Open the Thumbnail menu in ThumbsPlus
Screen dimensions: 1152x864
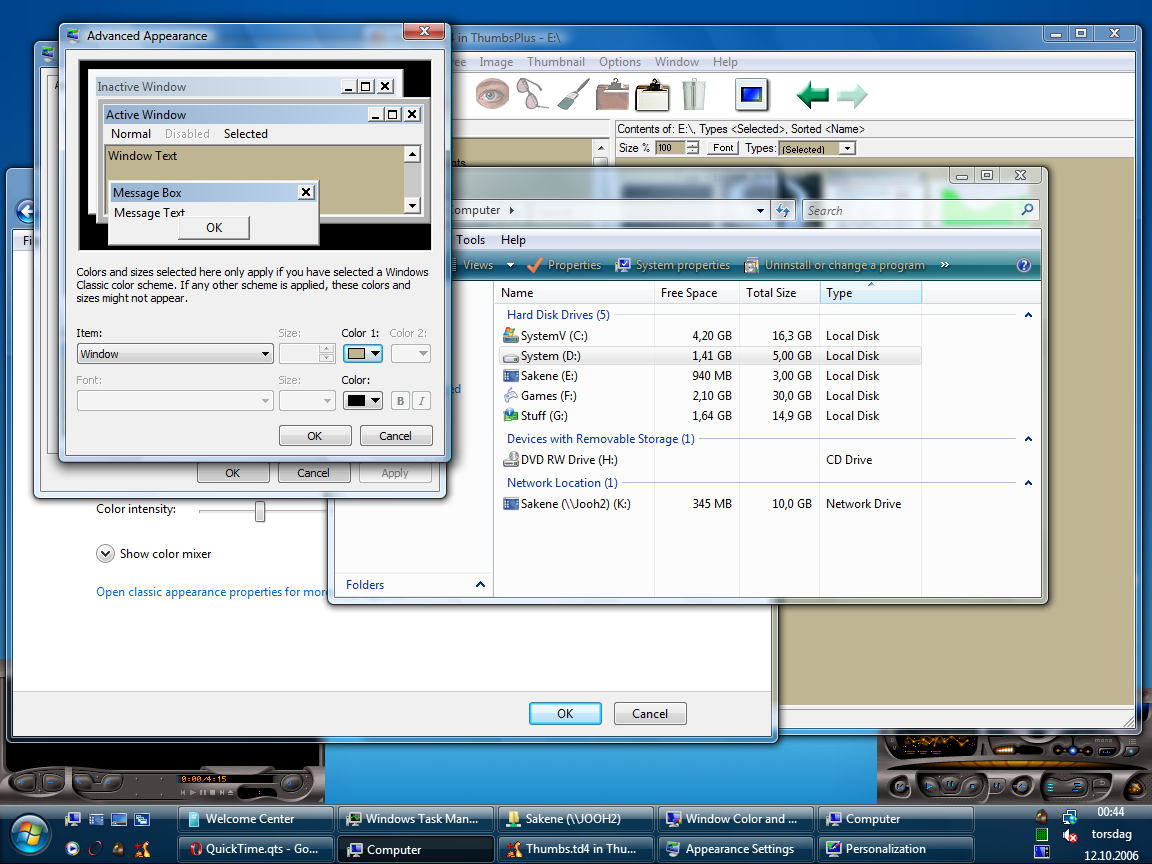555,62
